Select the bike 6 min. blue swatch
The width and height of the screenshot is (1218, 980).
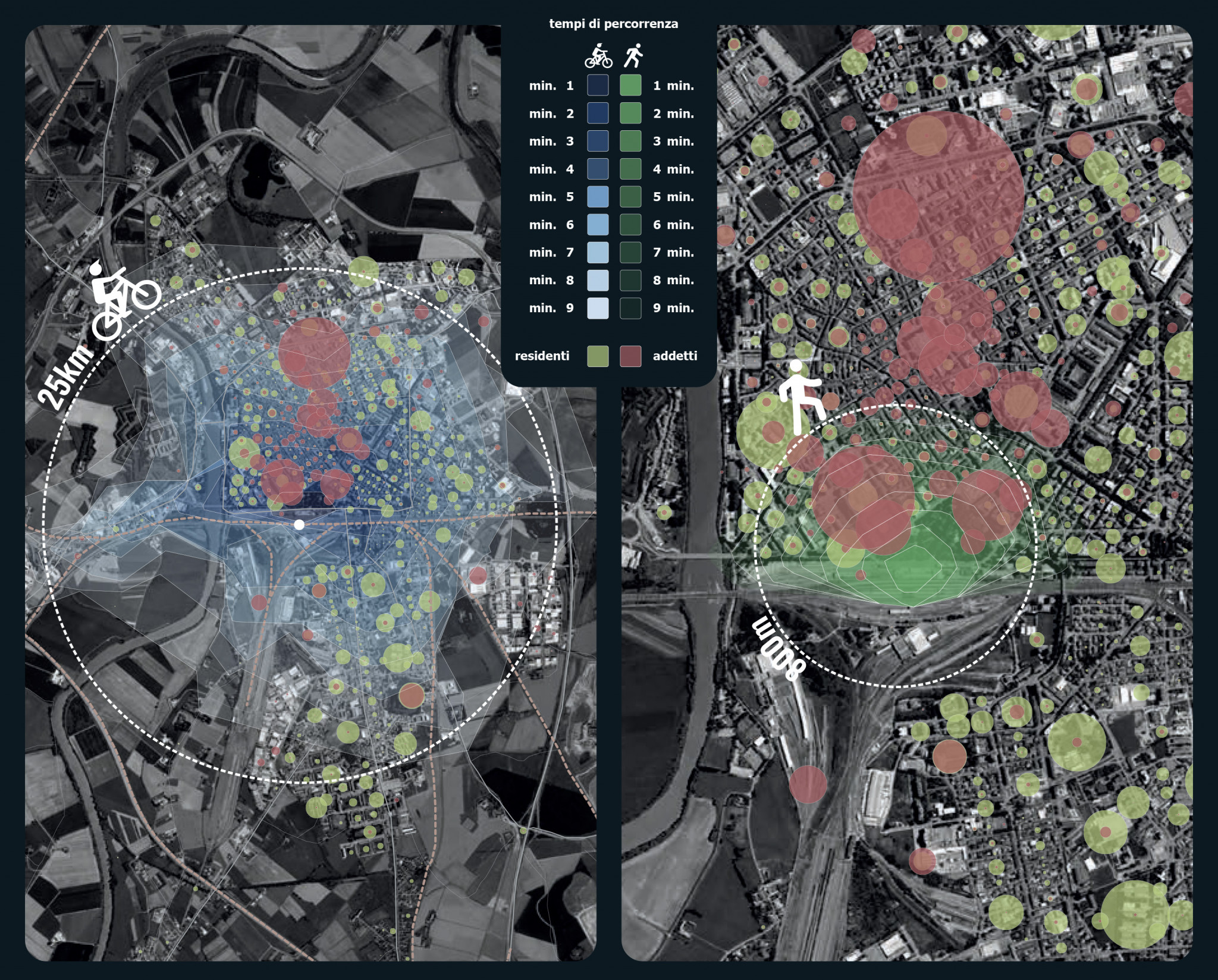click(598, 225)
